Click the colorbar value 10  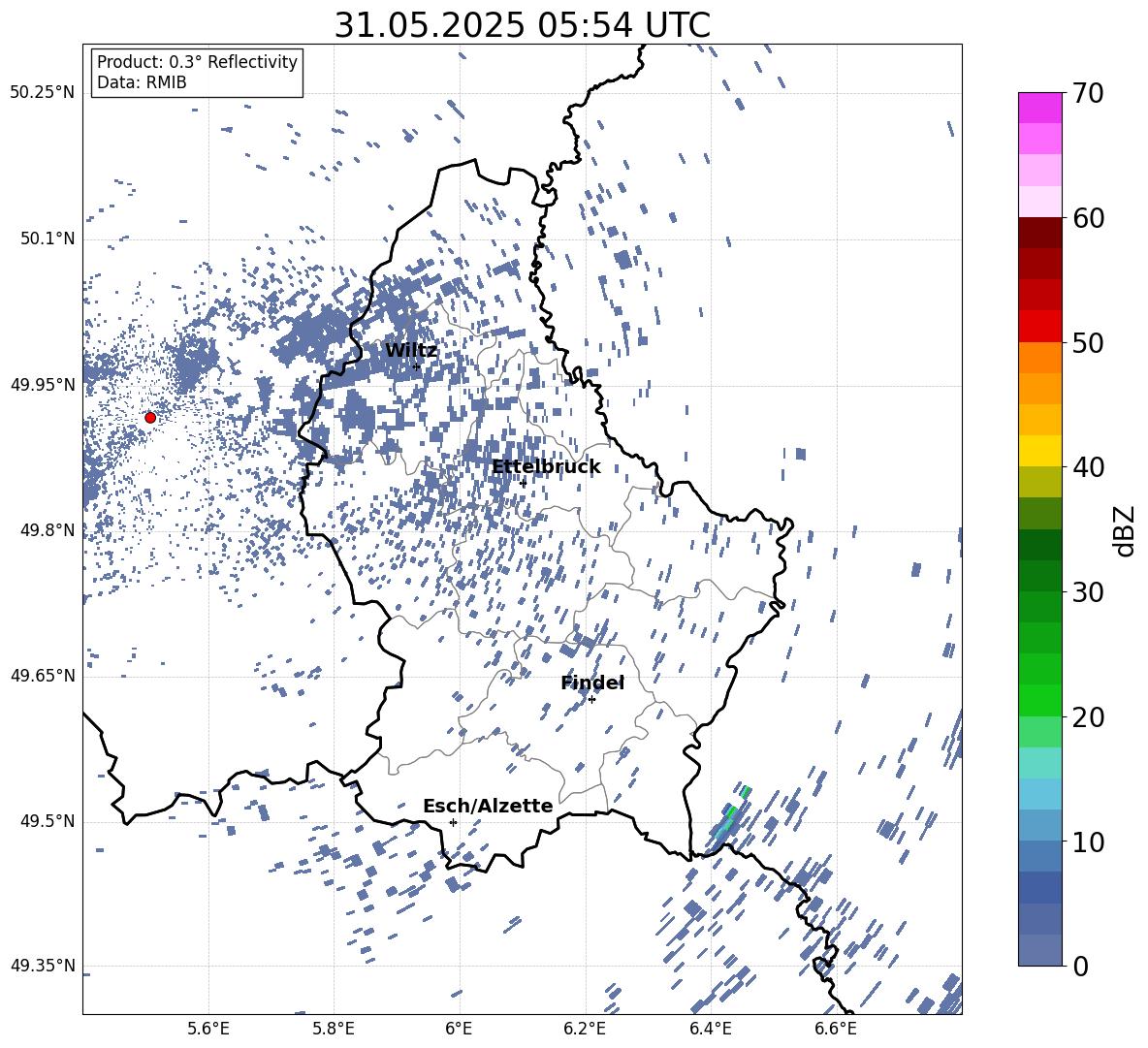(1088, 842)
